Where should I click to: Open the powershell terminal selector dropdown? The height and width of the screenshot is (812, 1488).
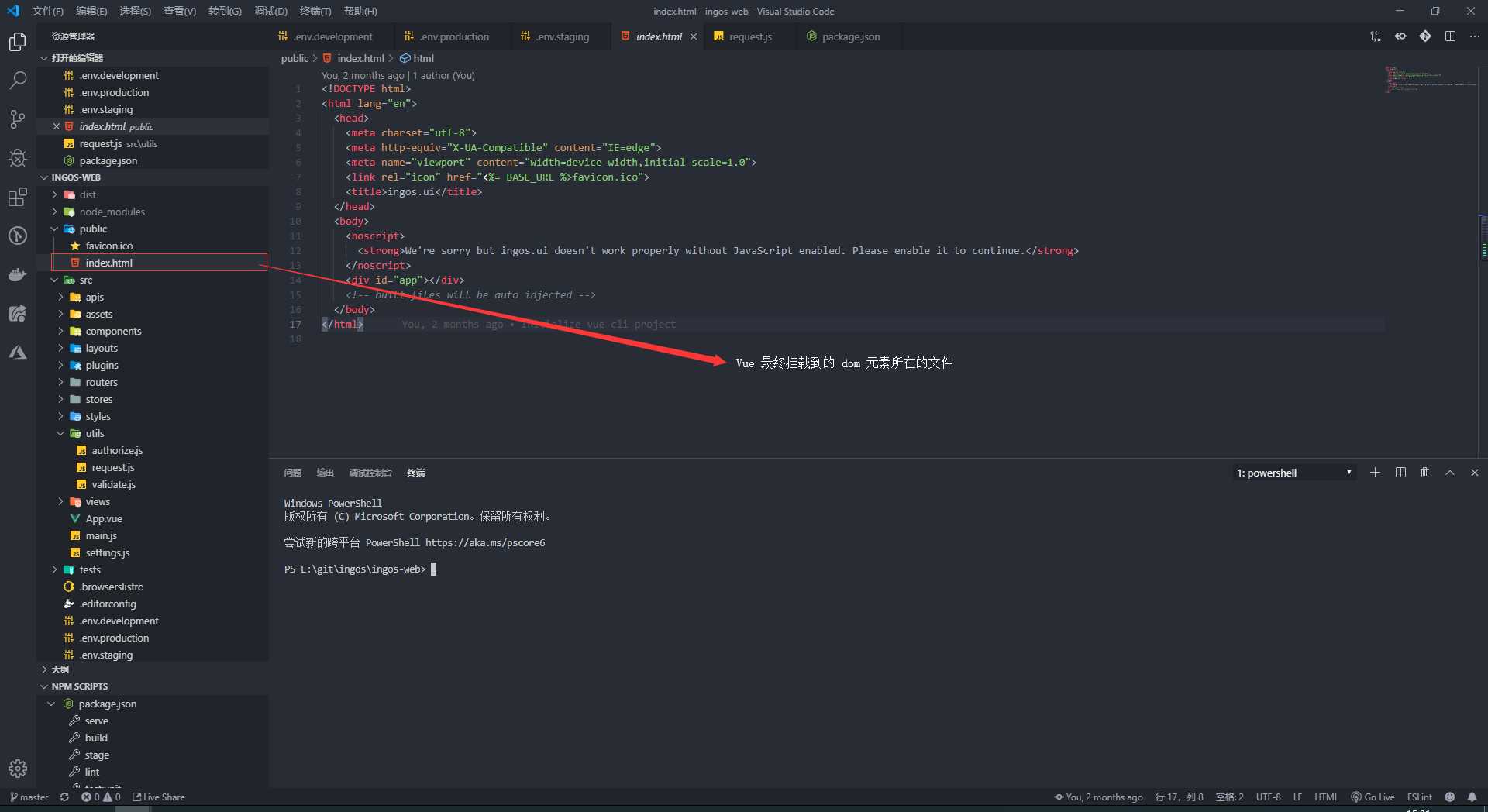[1294, 473]
